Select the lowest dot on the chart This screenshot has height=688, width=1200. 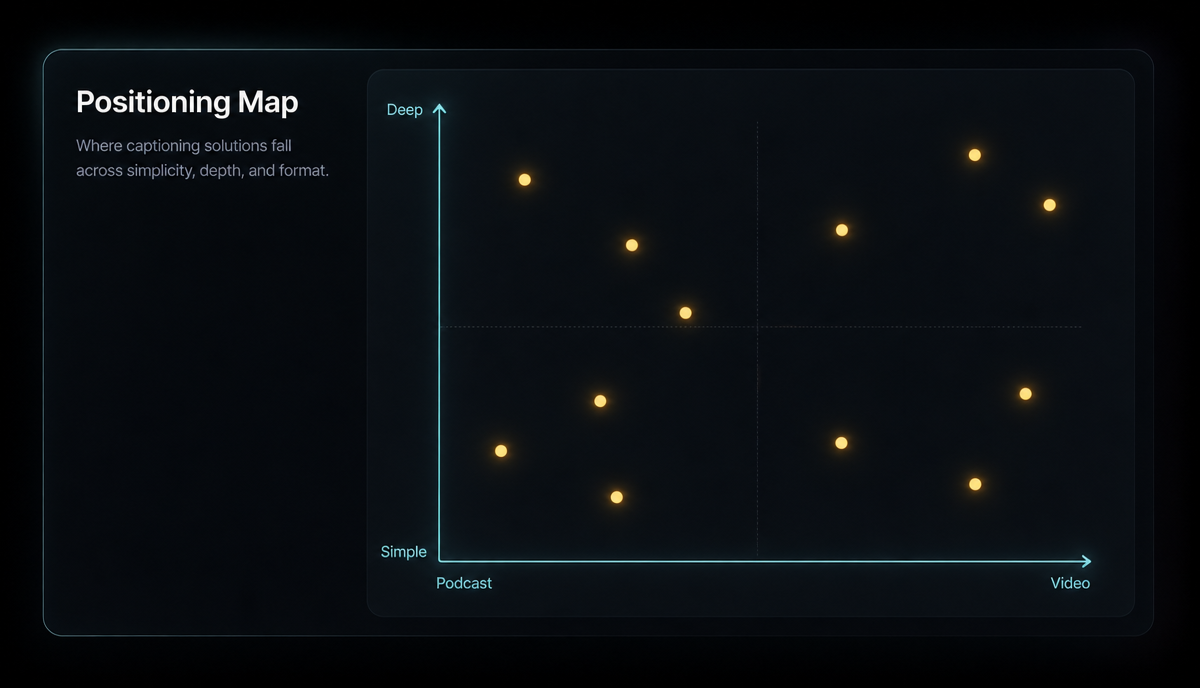tap(616, 497)
